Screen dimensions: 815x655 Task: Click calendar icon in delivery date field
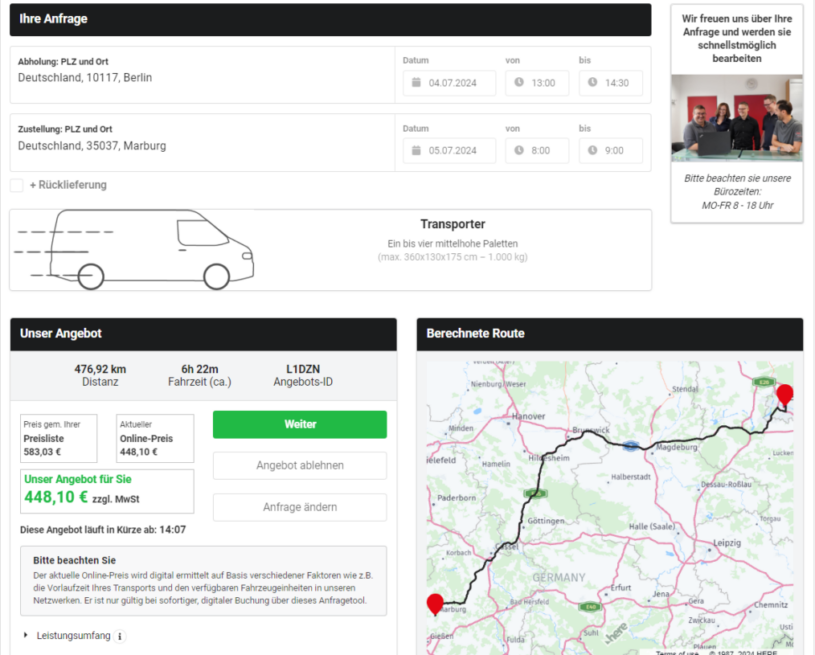(416, 151)
